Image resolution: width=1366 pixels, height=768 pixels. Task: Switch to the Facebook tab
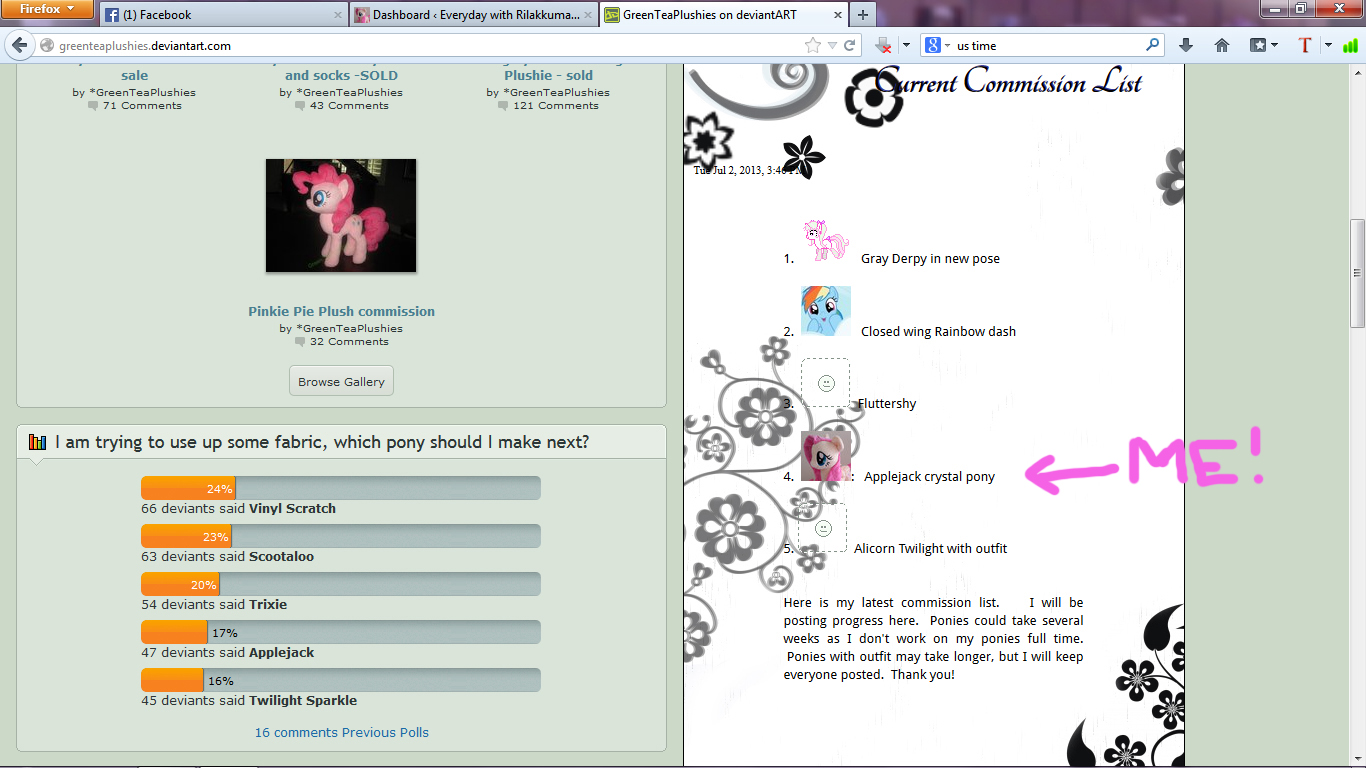pyautogui.click(x=221, y=15)
